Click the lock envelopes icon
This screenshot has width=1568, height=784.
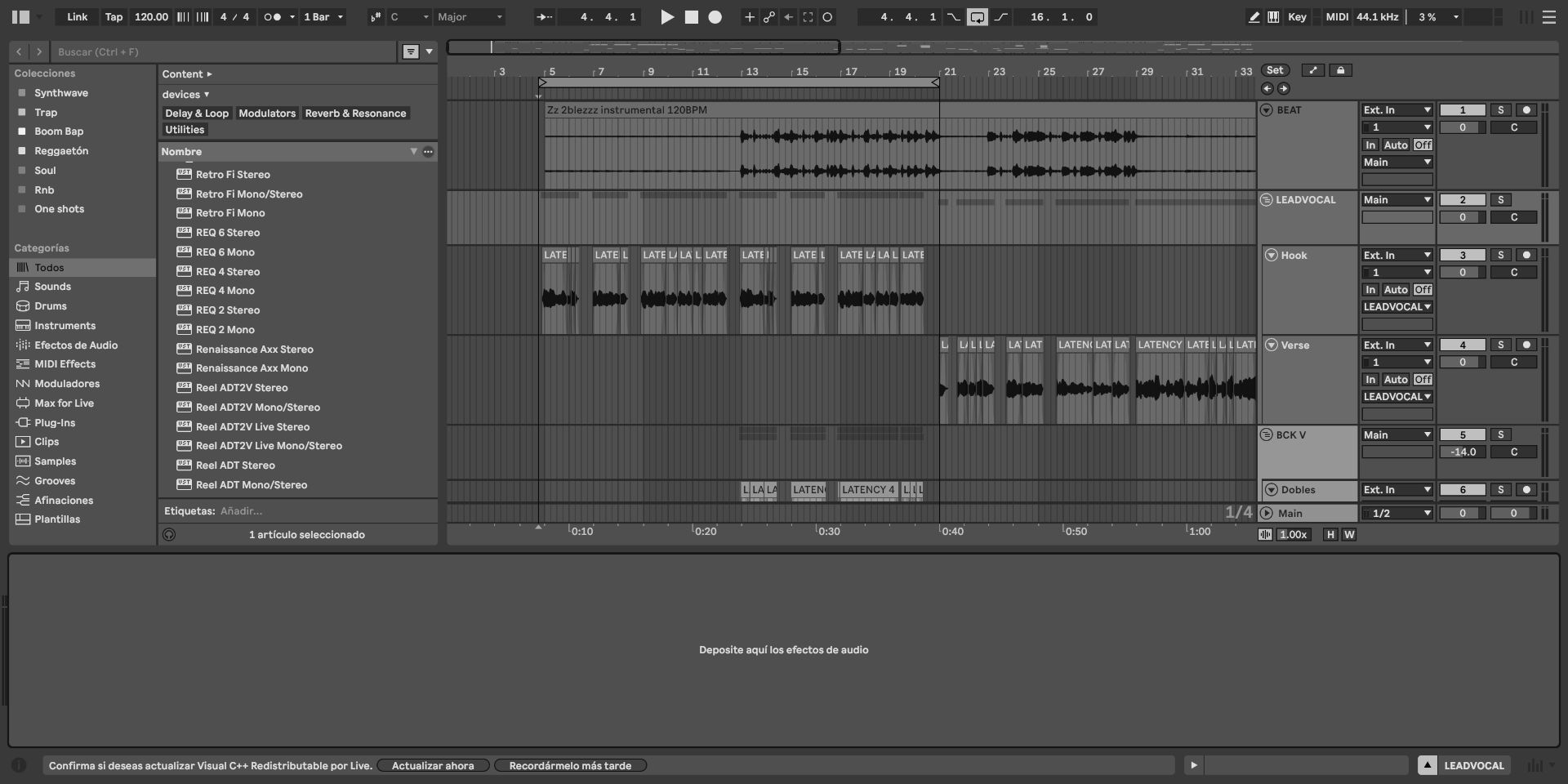point(1340,71)
